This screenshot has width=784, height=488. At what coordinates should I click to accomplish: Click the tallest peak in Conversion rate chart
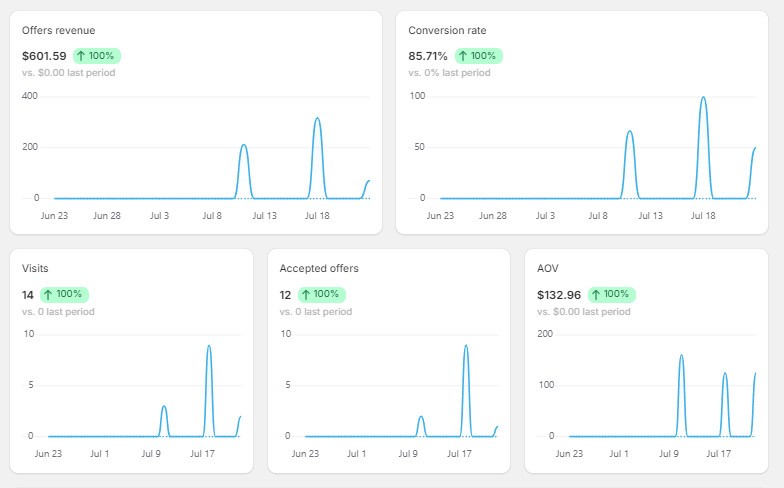(703, 98)
